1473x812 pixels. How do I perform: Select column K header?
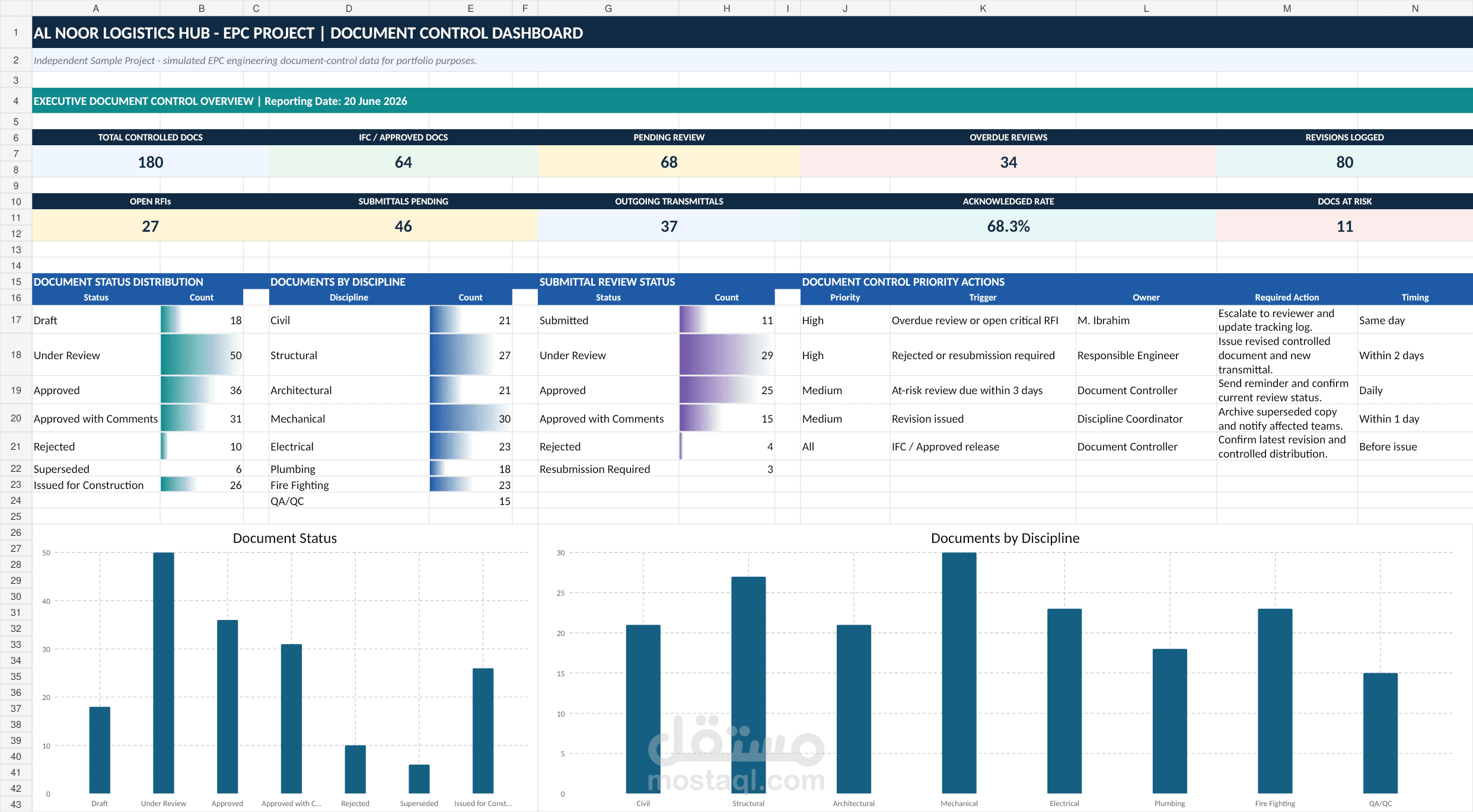click(983, 8)
